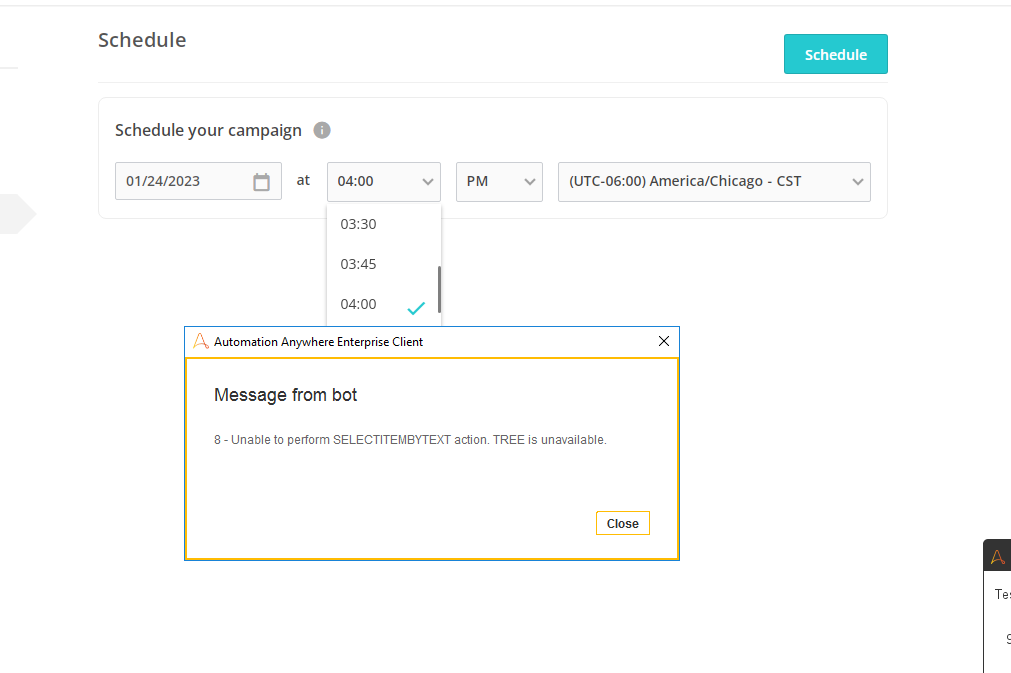
Task: Expand the 04:00 time dropdown
Action: coord(384,182)
